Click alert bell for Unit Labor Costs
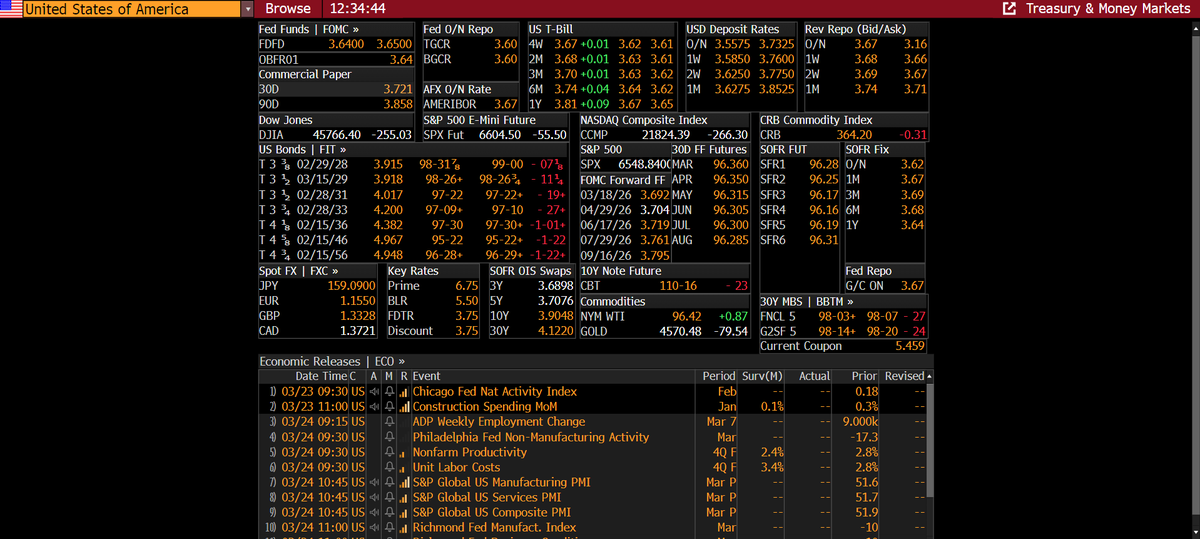Image resolution: width=1200 pixels, height=539 pixels. [390, 467]
